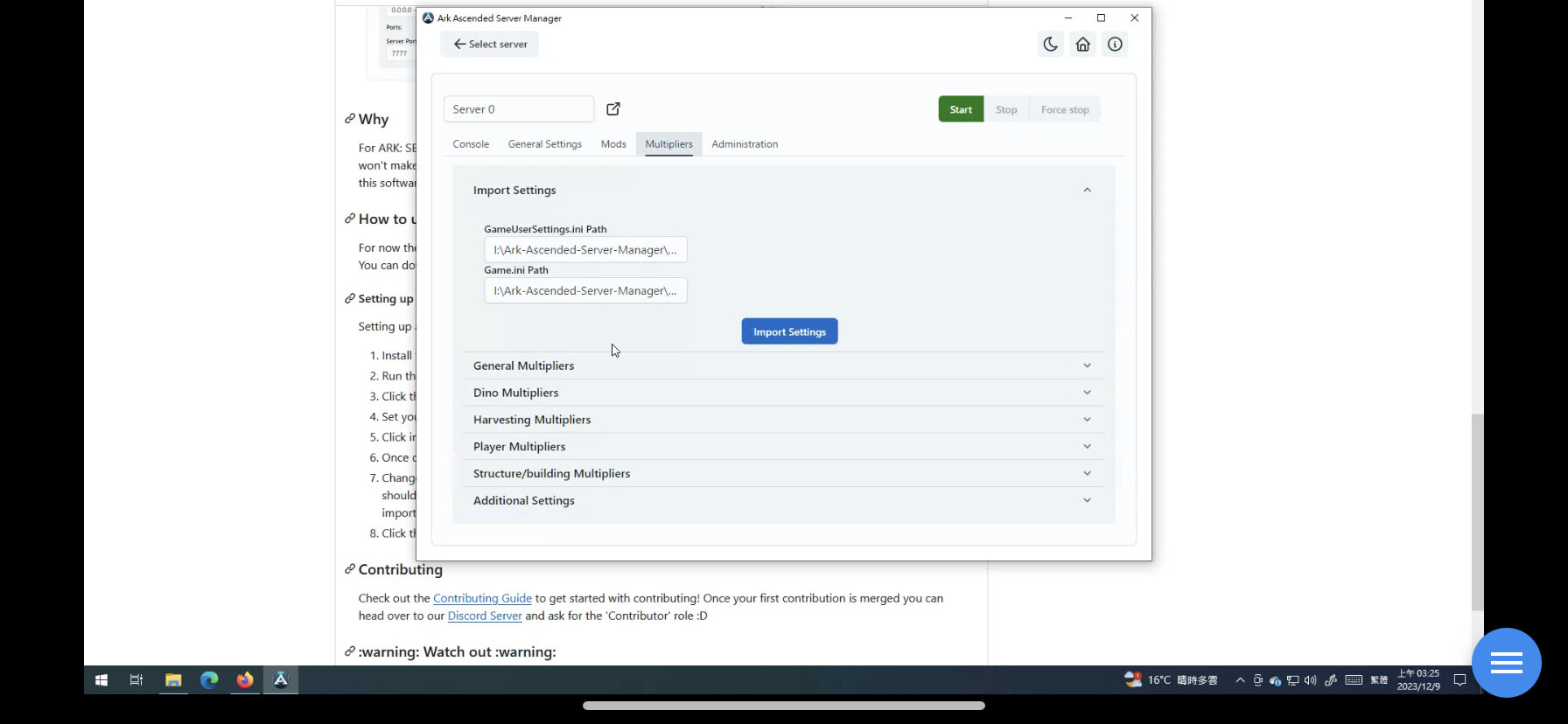The image size is (1568, 724).
Task: Switch to the General Settings tab
Action: (544, 144)
